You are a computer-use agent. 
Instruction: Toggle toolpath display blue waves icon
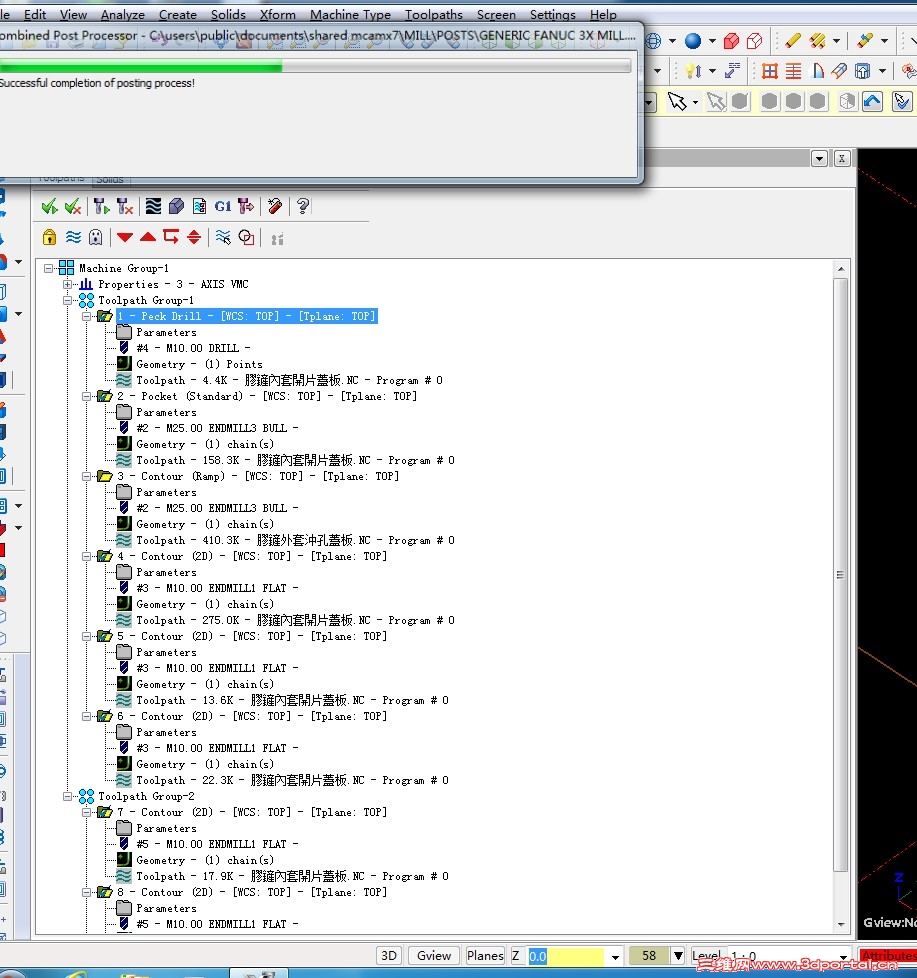point(73,238)
